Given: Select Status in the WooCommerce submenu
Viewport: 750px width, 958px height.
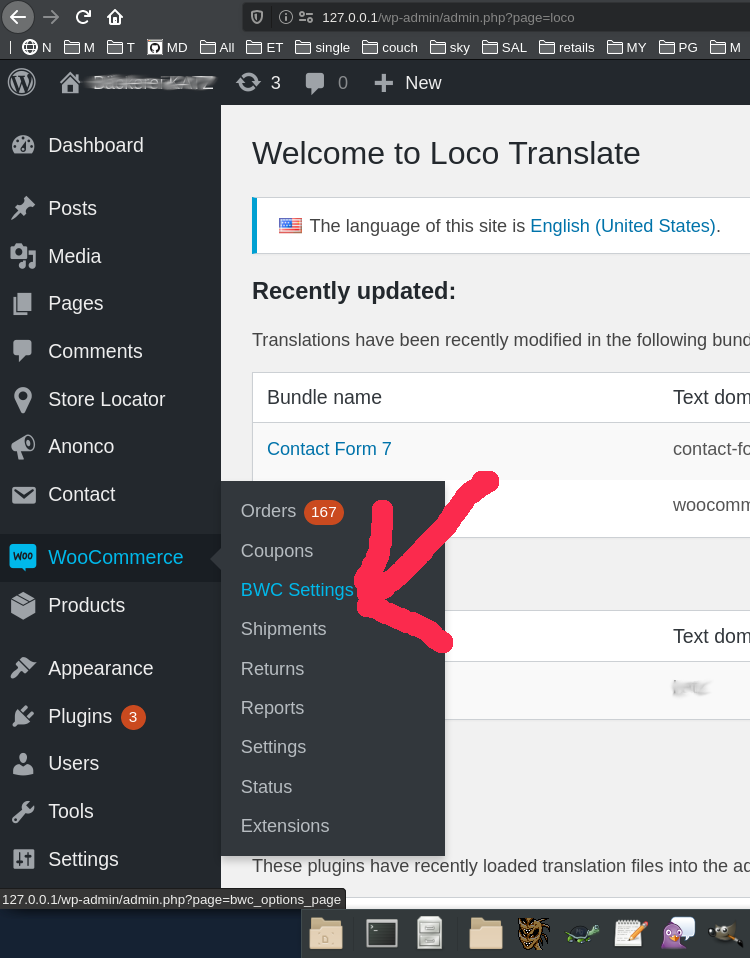Looking at the screenshot, I should click(x=266, y=786).
